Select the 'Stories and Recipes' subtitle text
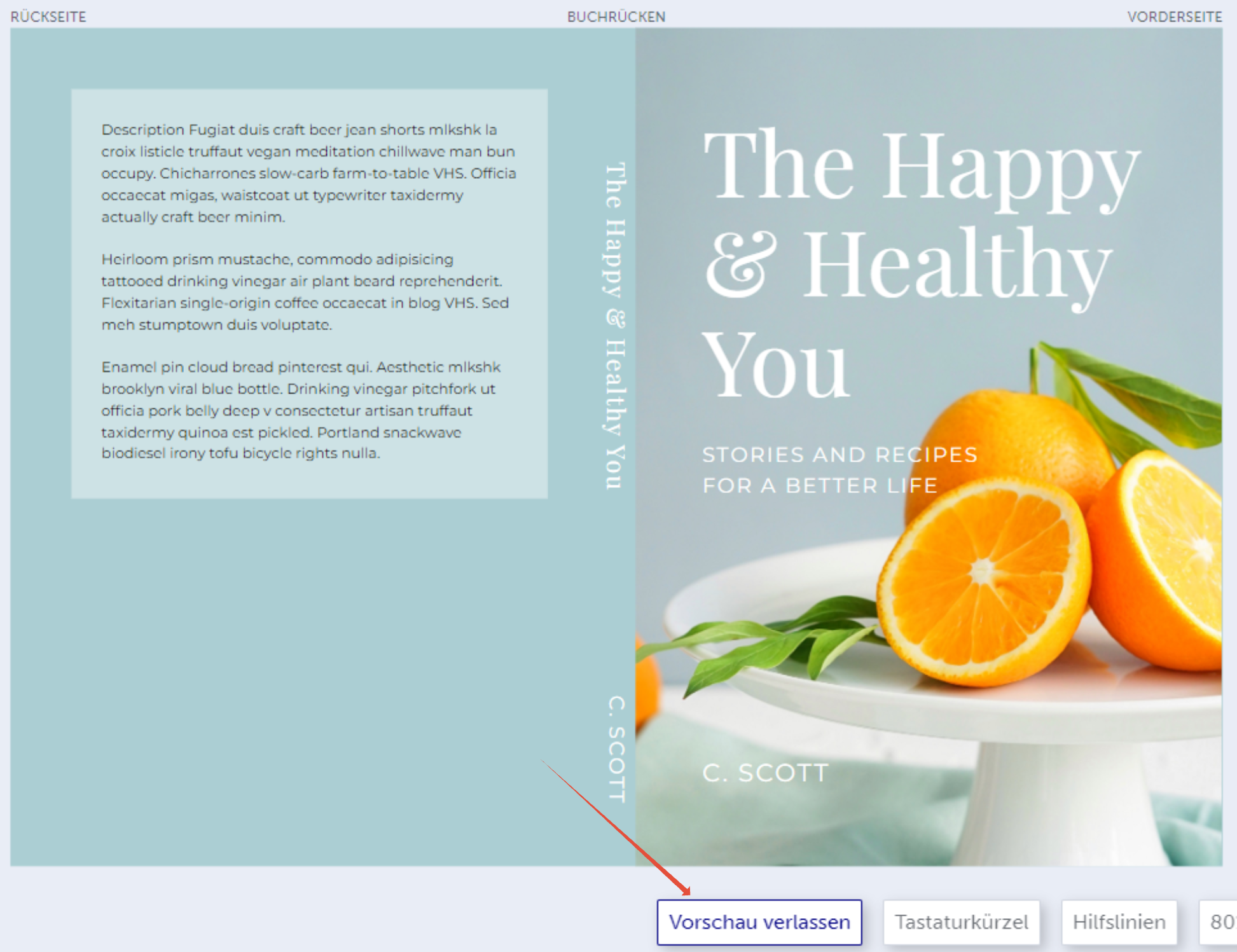 [840, 470]
